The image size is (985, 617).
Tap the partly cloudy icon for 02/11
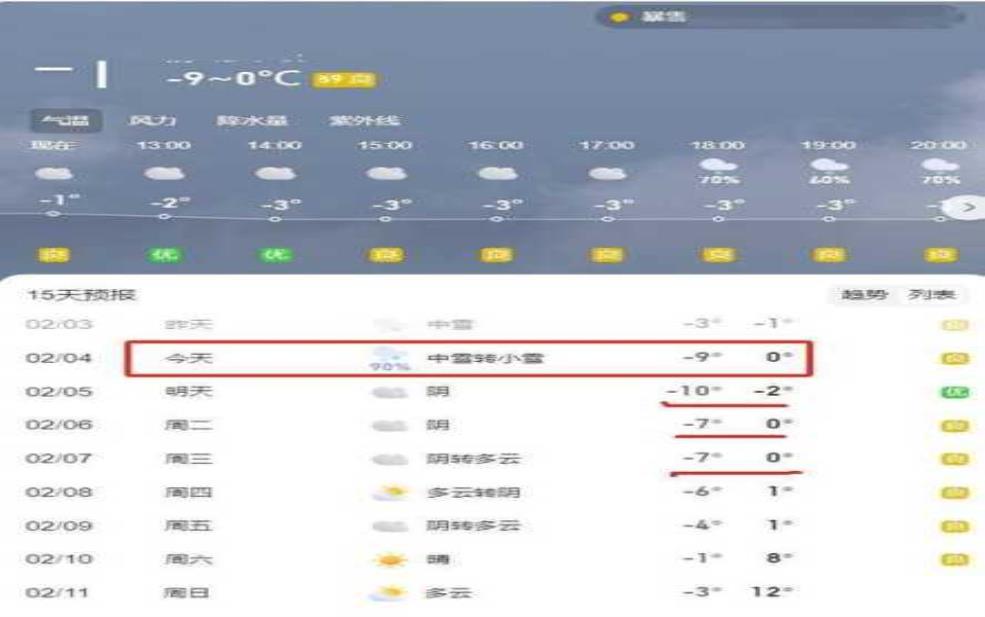pyautogui.click(x=389, y=592)
